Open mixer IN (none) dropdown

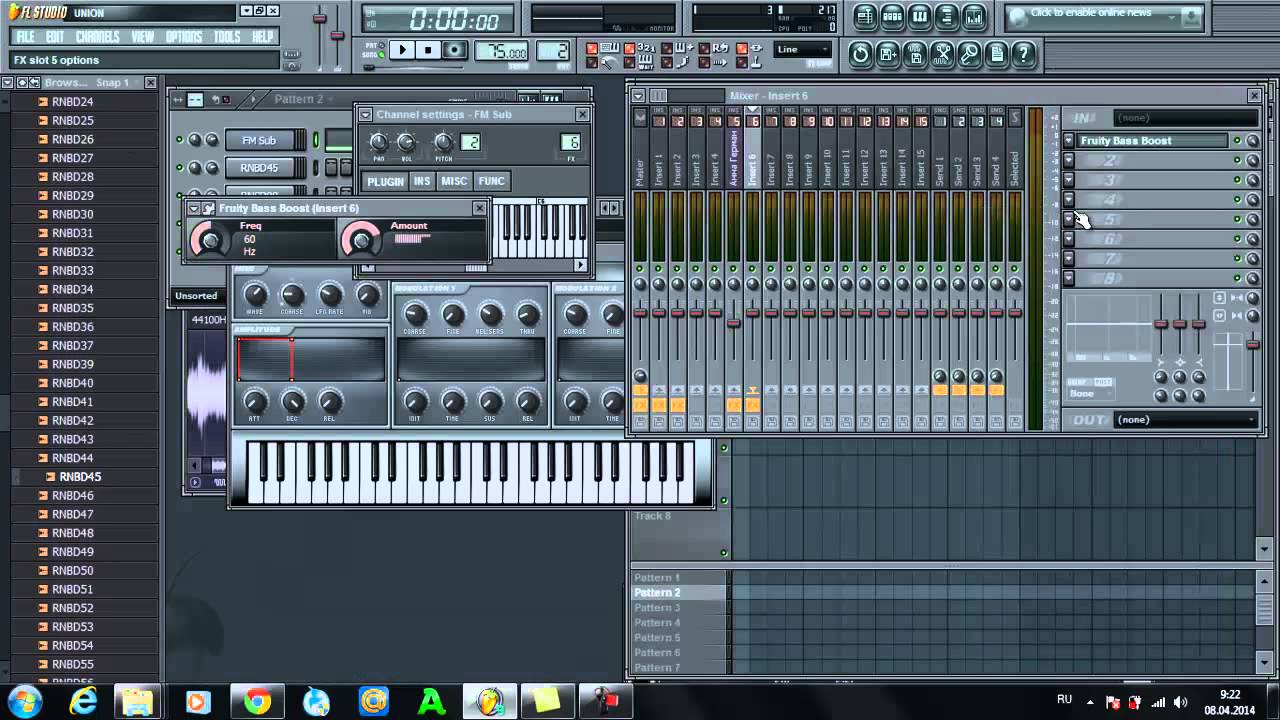click(1185, 118)
